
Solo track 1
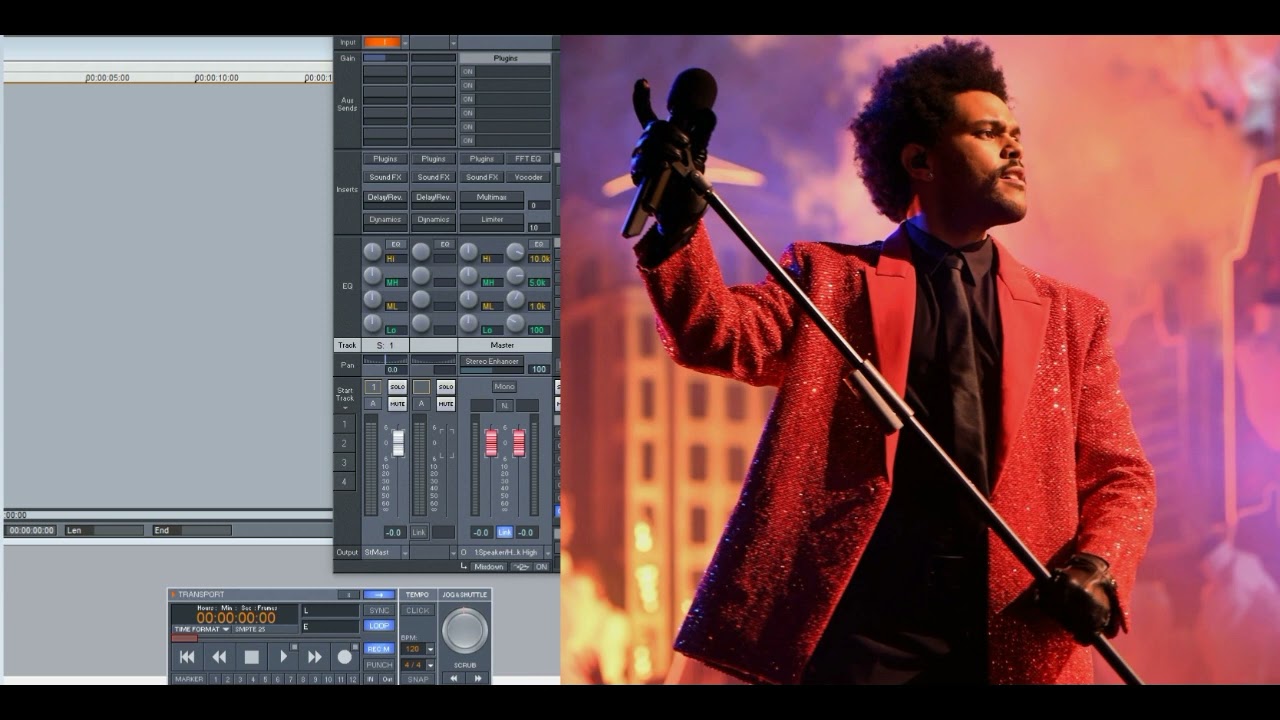pos(398,387)
